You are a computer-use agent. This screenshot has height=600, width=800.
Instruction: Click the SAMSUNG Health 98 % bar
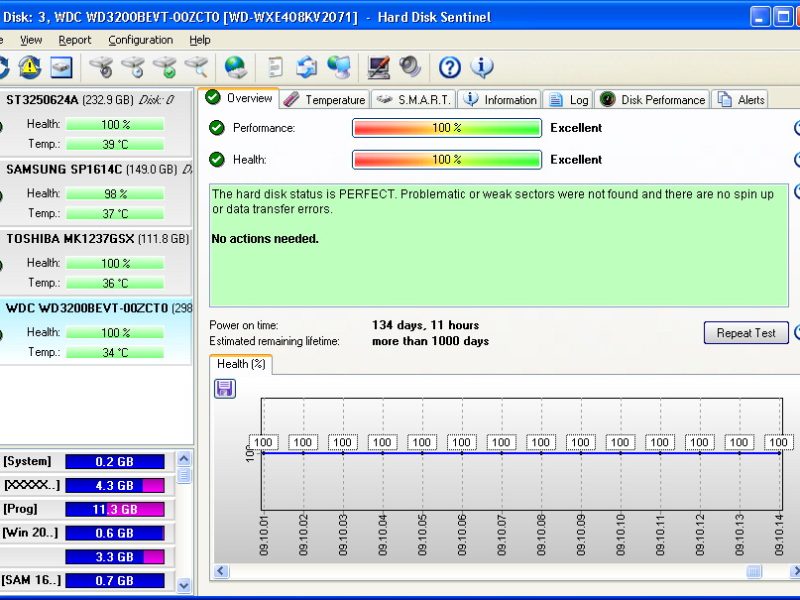pos(115,194)
